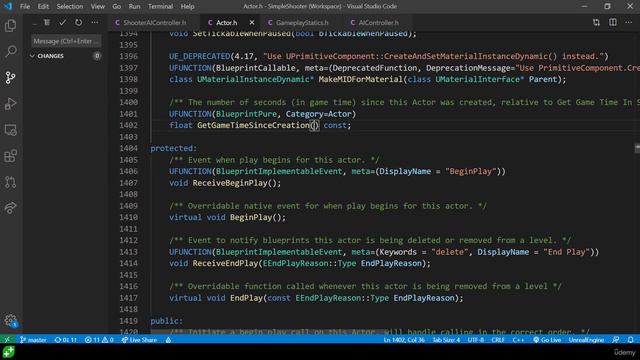Click the source control Refresh icon
Image resolution: width=640 pixels, height=360 pixels.
click(x=78, y=23)
